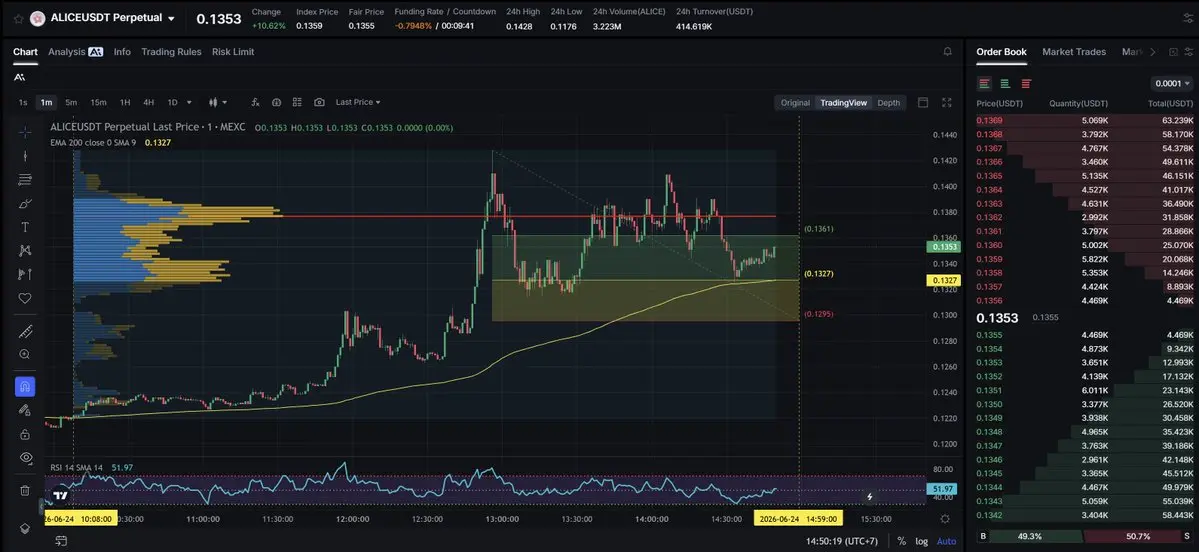This screenshot has width=1199, height=552.
Task: Toggle stay in drawing mode
Action: [24, 410]
